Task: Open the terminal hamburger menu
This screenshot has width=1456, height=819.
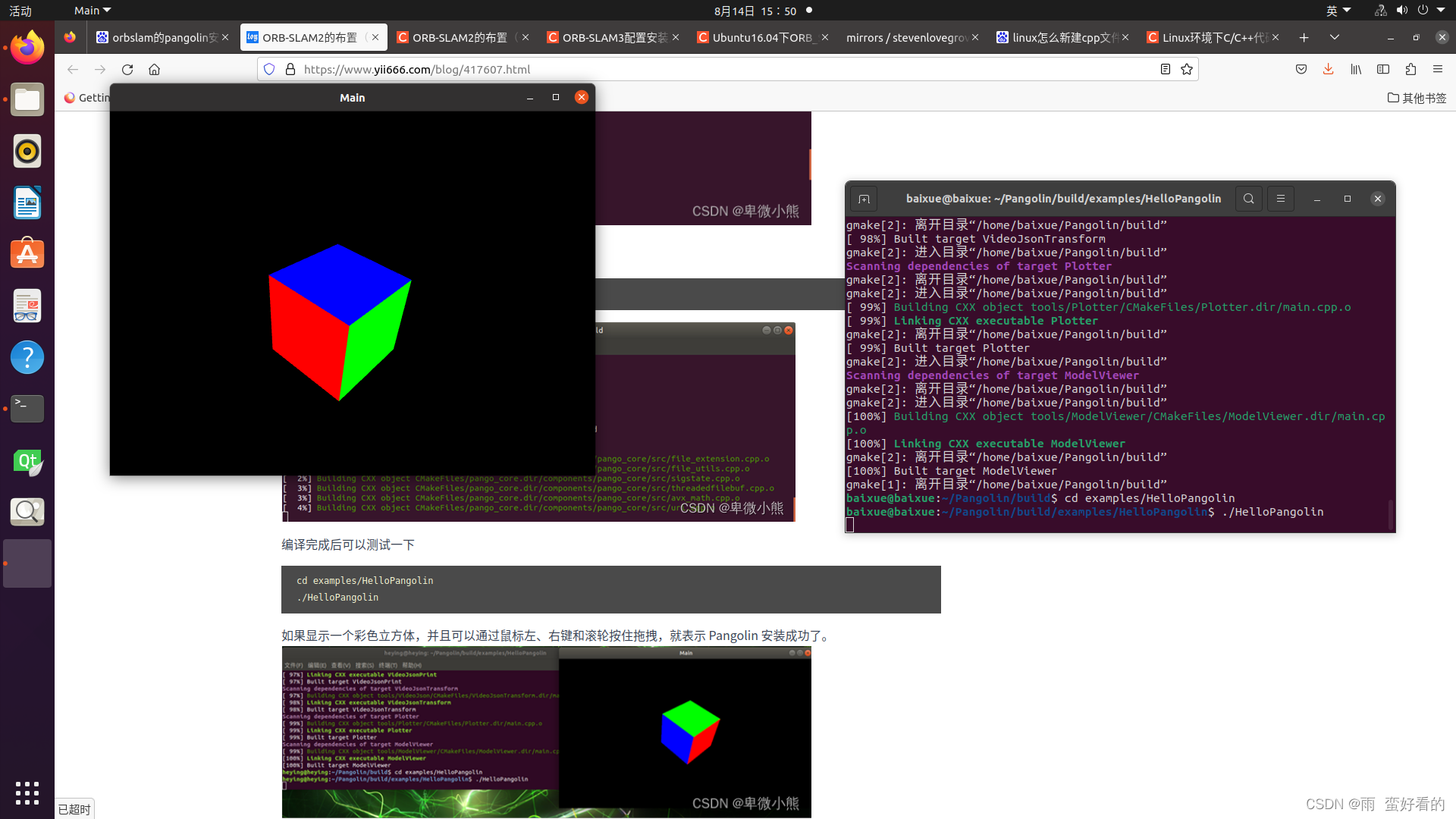Action: (1281, 199)
